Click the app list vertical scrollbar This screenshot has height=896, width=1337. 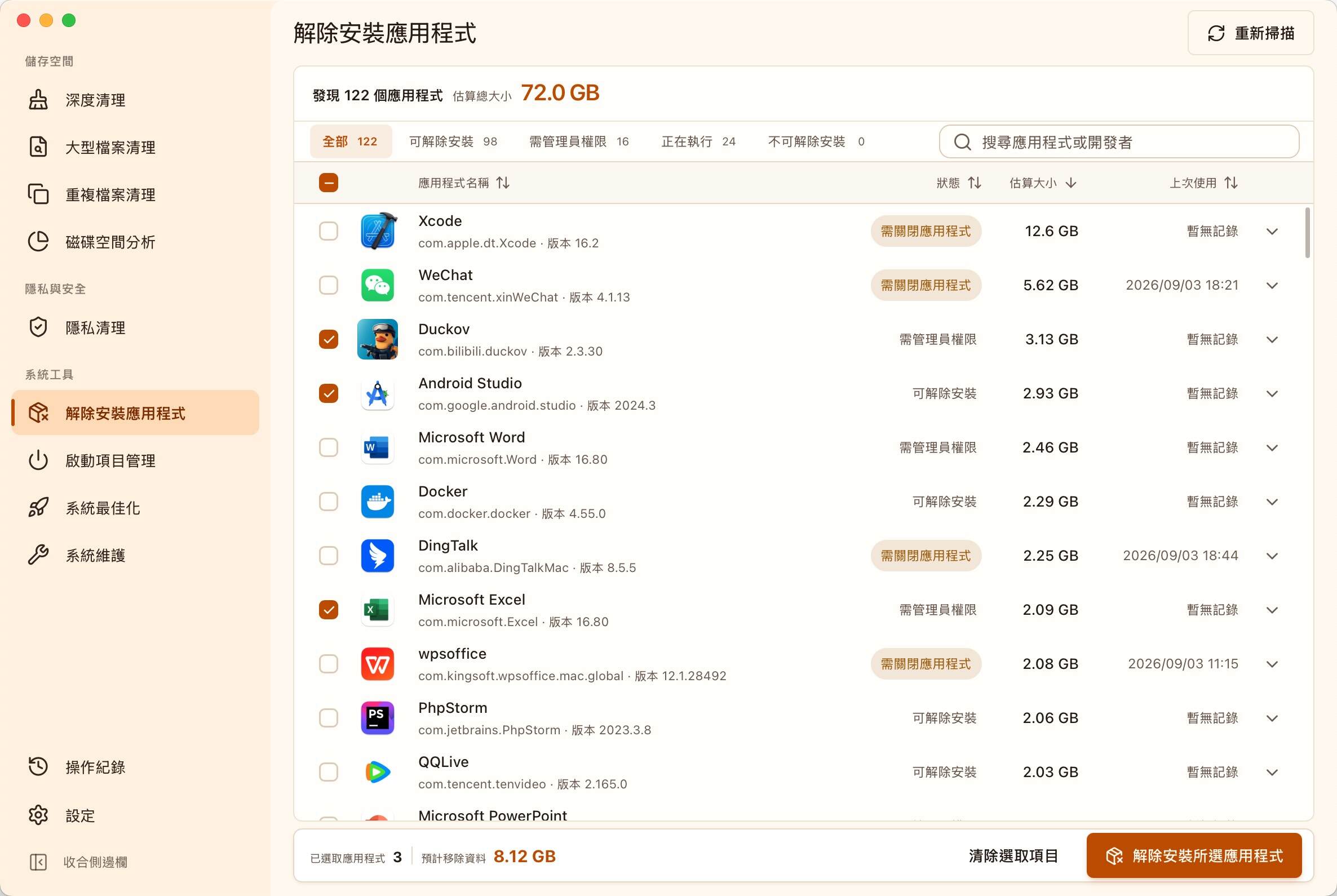click(1308, 233)
